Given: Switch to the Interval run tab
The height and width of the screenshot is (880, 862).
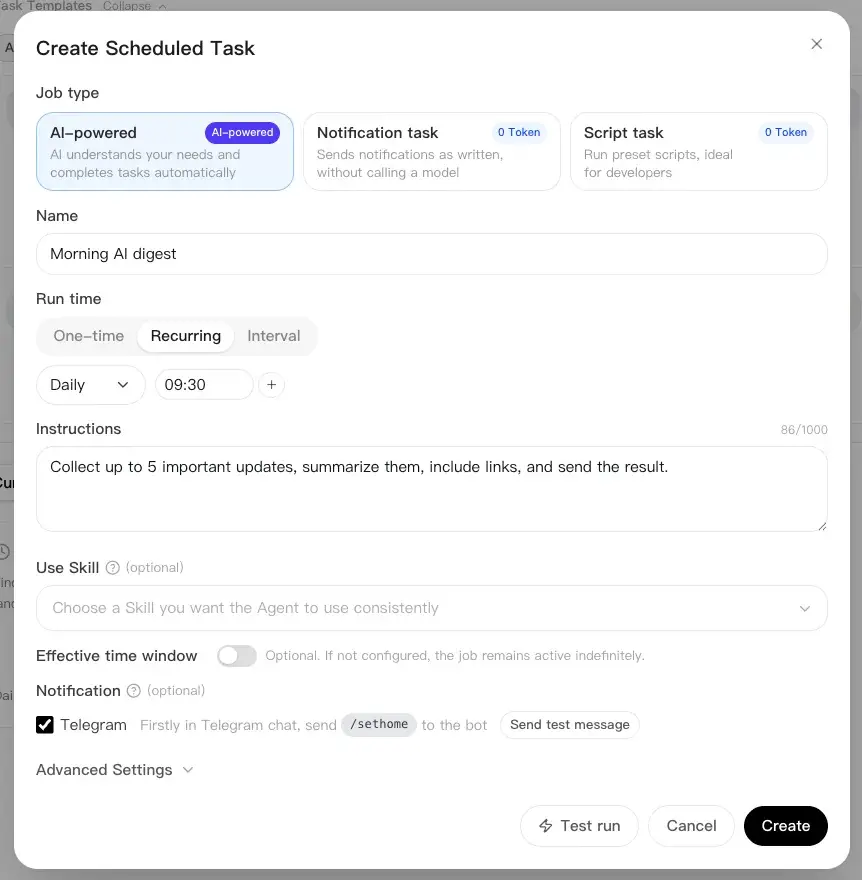Looking at the screenshot, I should tap(274, 336).
